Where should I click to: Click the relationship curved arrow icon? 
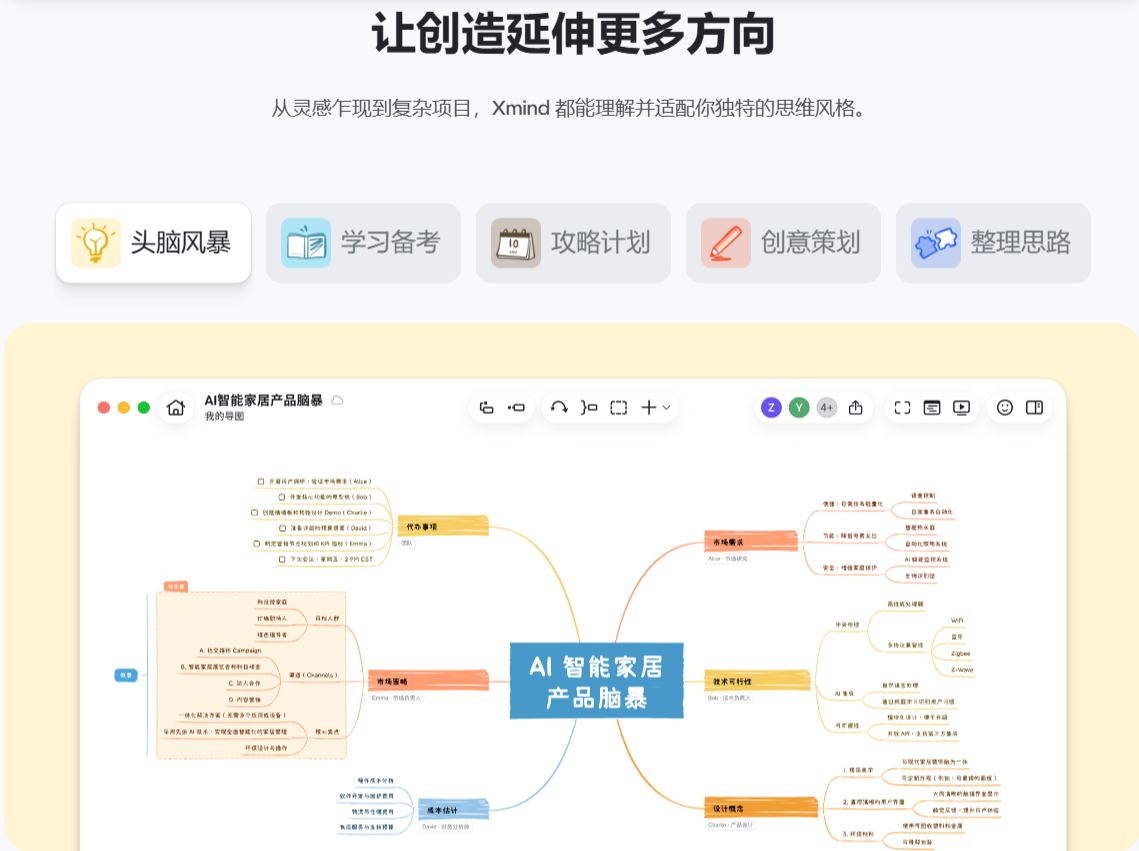point(559,407)
